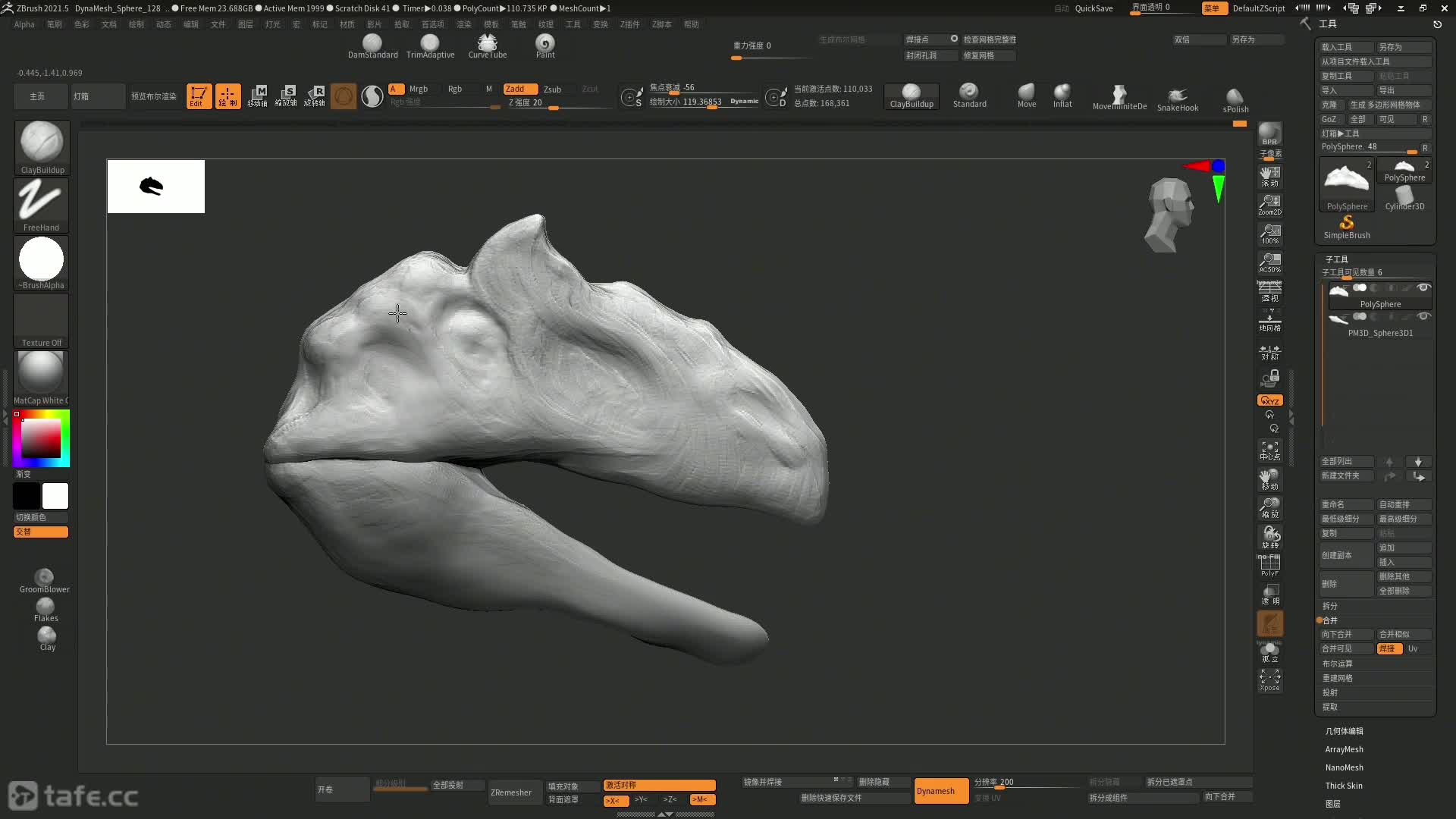The height and width of the screenshot is (819, 1456).
Task: Click the 向下合并 button in subtool panel
Action: [x=1346, y=635]
